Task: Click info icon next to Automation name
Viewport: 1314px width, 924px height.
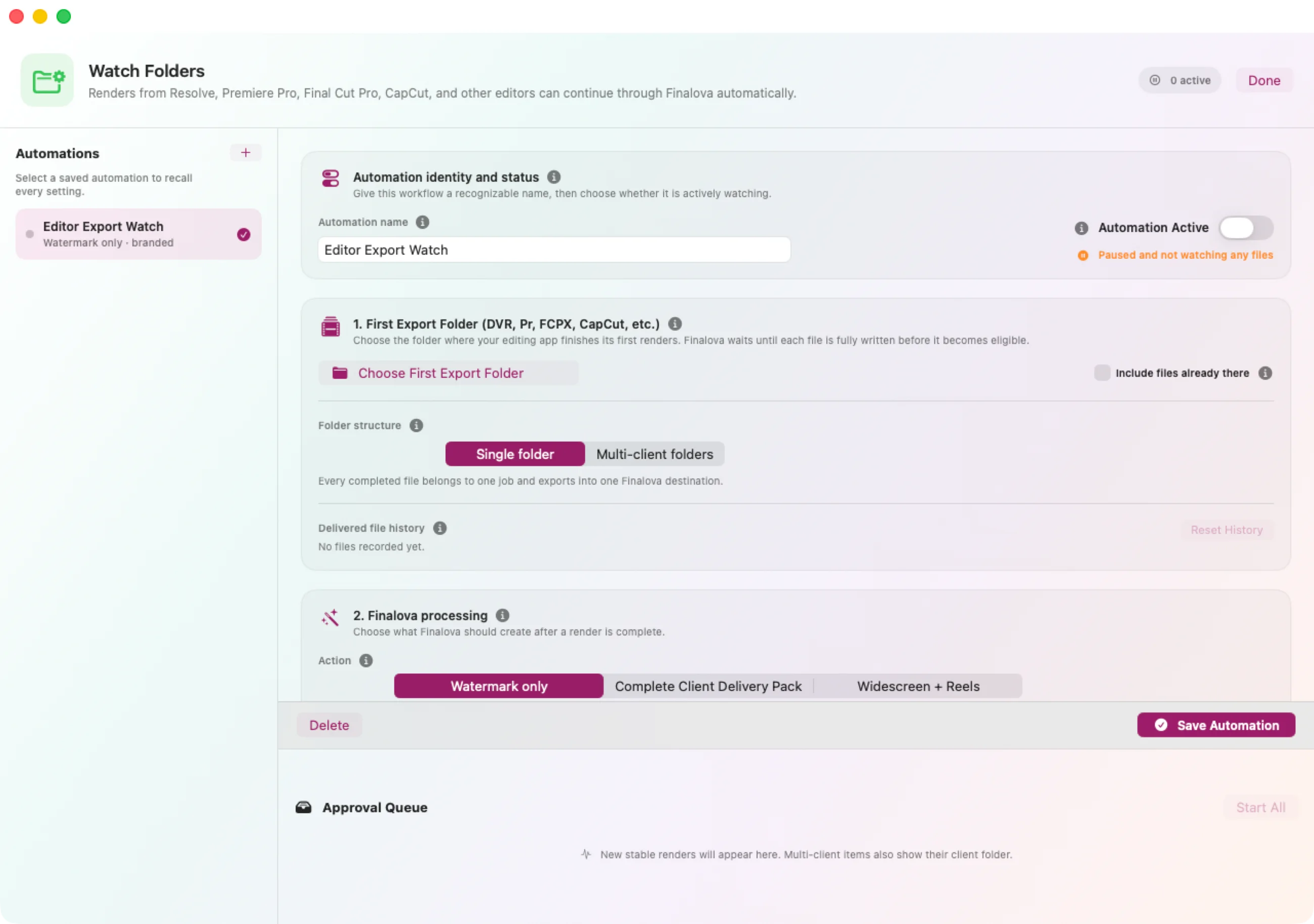Action: [x=423, y=222]
